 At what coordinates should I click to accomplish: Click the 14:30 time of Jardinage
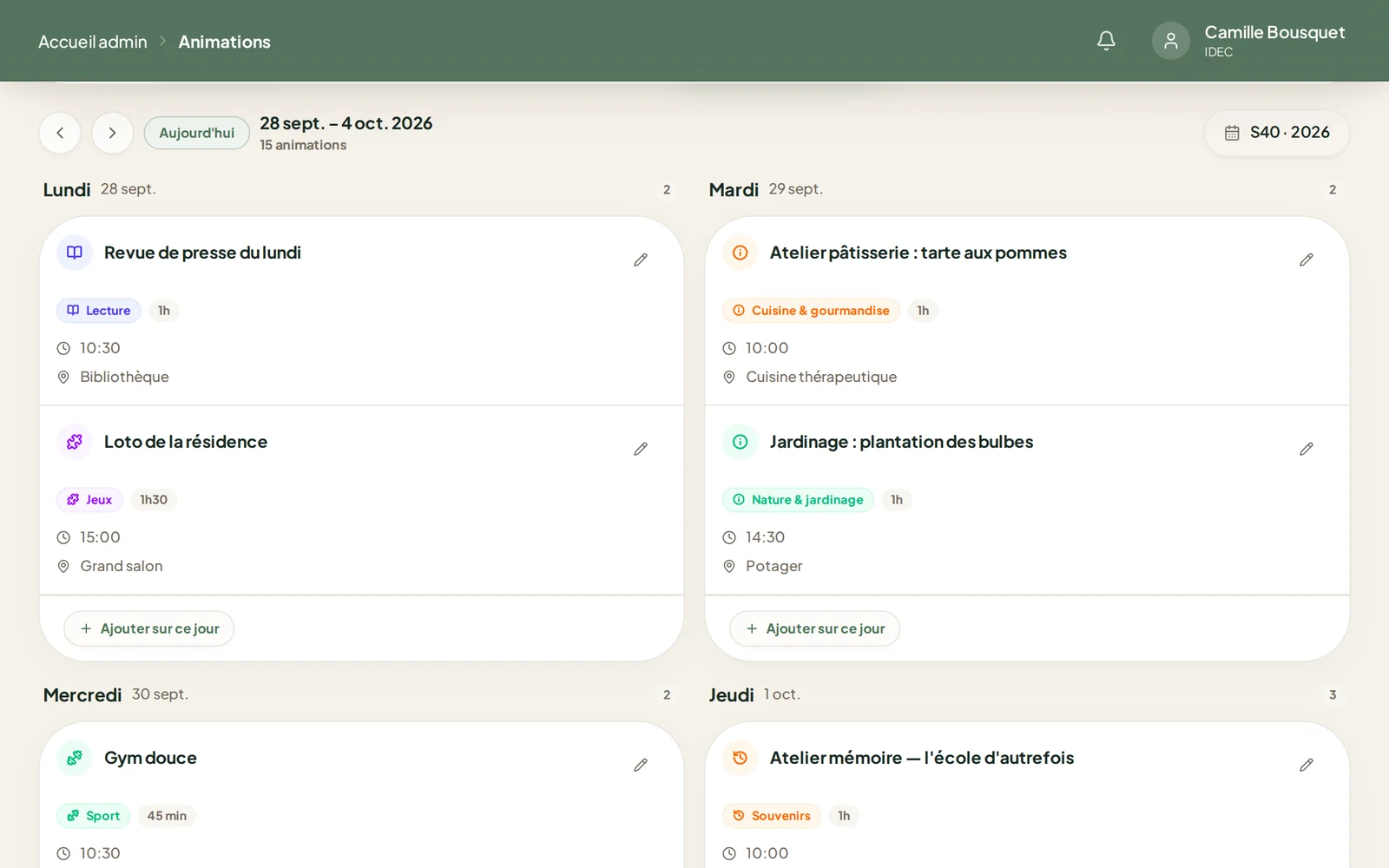click(765, 537)
